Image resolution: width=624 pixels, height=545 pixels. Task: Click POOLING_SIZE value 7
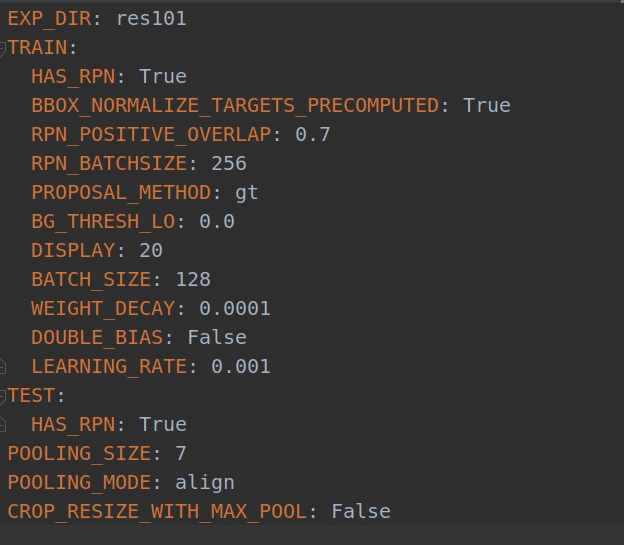pos(181,453)
